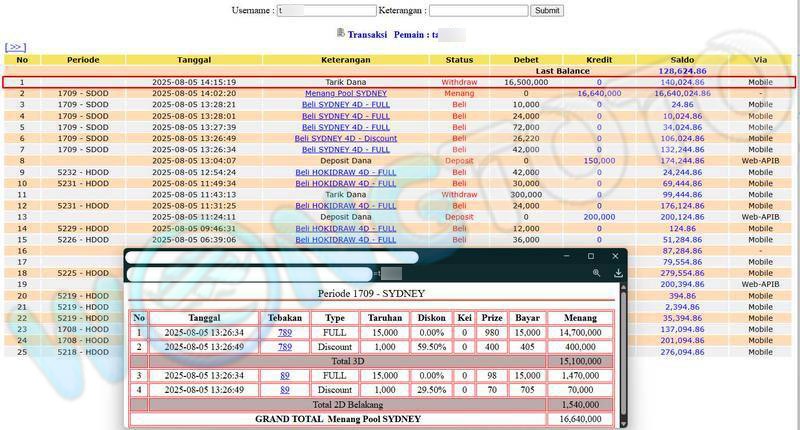Click the Withdraw status in row 1
The height and width of the screenshot is (430, 800).
459,82
